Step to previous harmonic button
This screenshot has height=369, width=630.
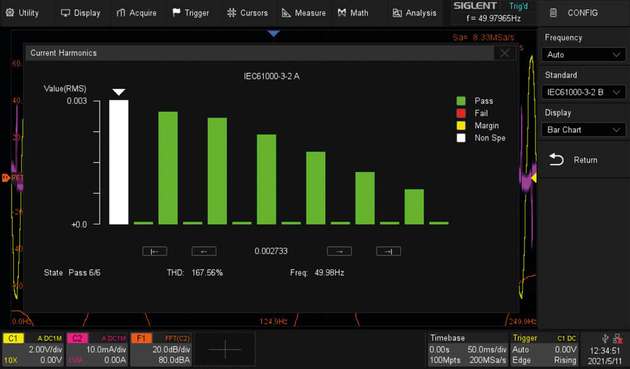[204, 251]
